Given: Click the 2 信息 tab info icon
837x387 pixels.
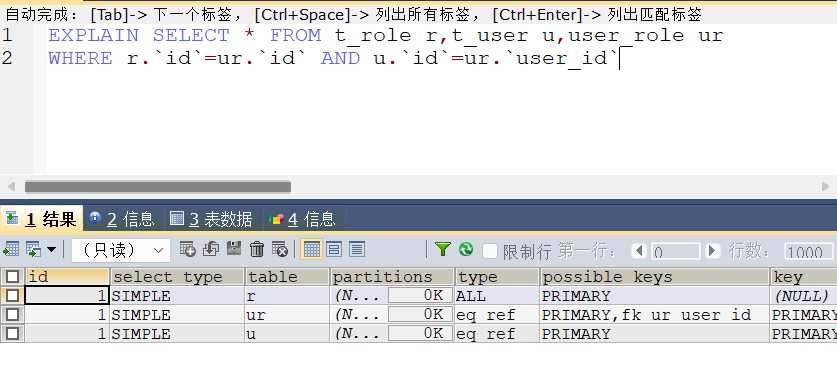Looking at the screenshot, I should coord(96,218).
